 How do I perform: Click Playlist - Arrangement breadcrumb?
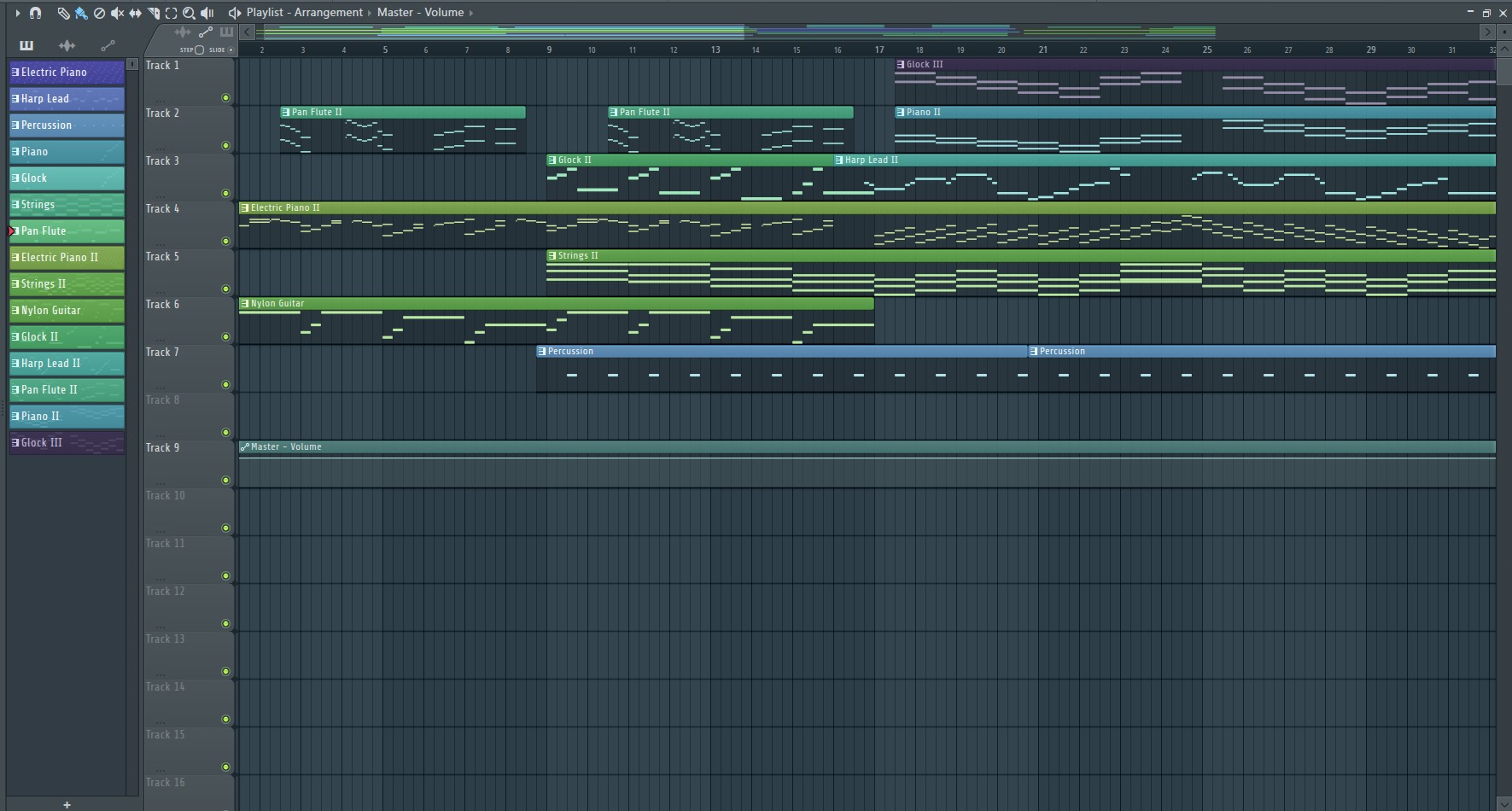[x=304, y=13]
